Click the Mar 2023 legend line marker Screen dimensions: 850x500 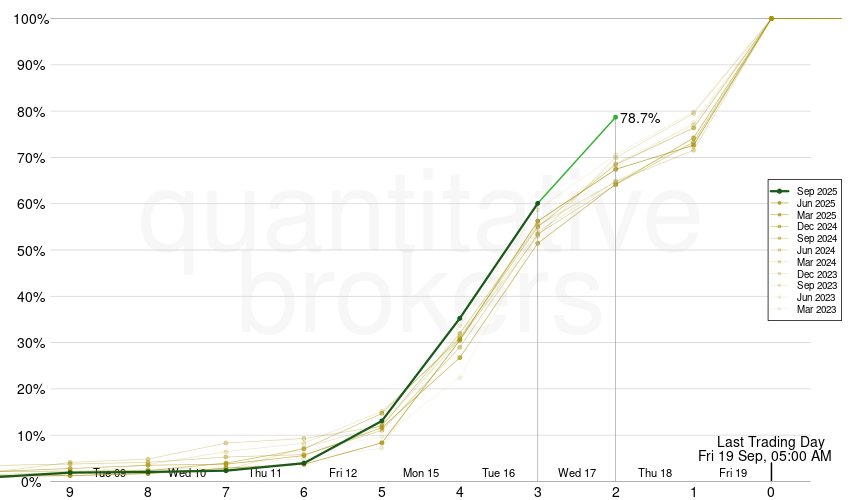tap(780, 311)
